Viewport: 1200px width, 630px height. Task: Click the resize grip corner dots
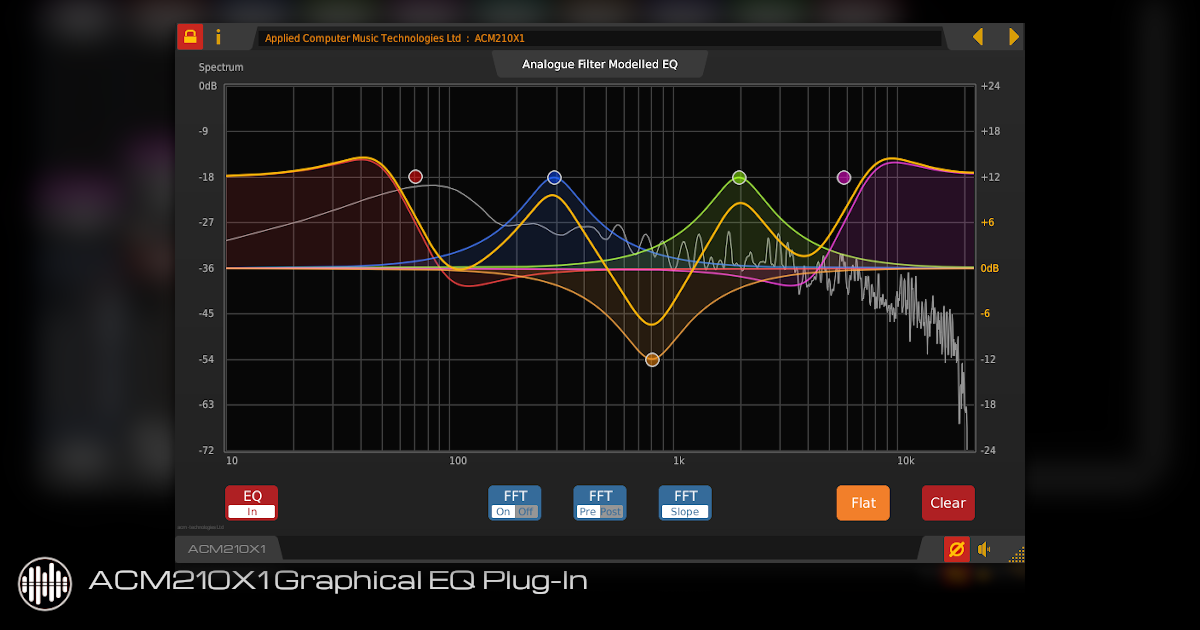click(x=1016, y=554)
